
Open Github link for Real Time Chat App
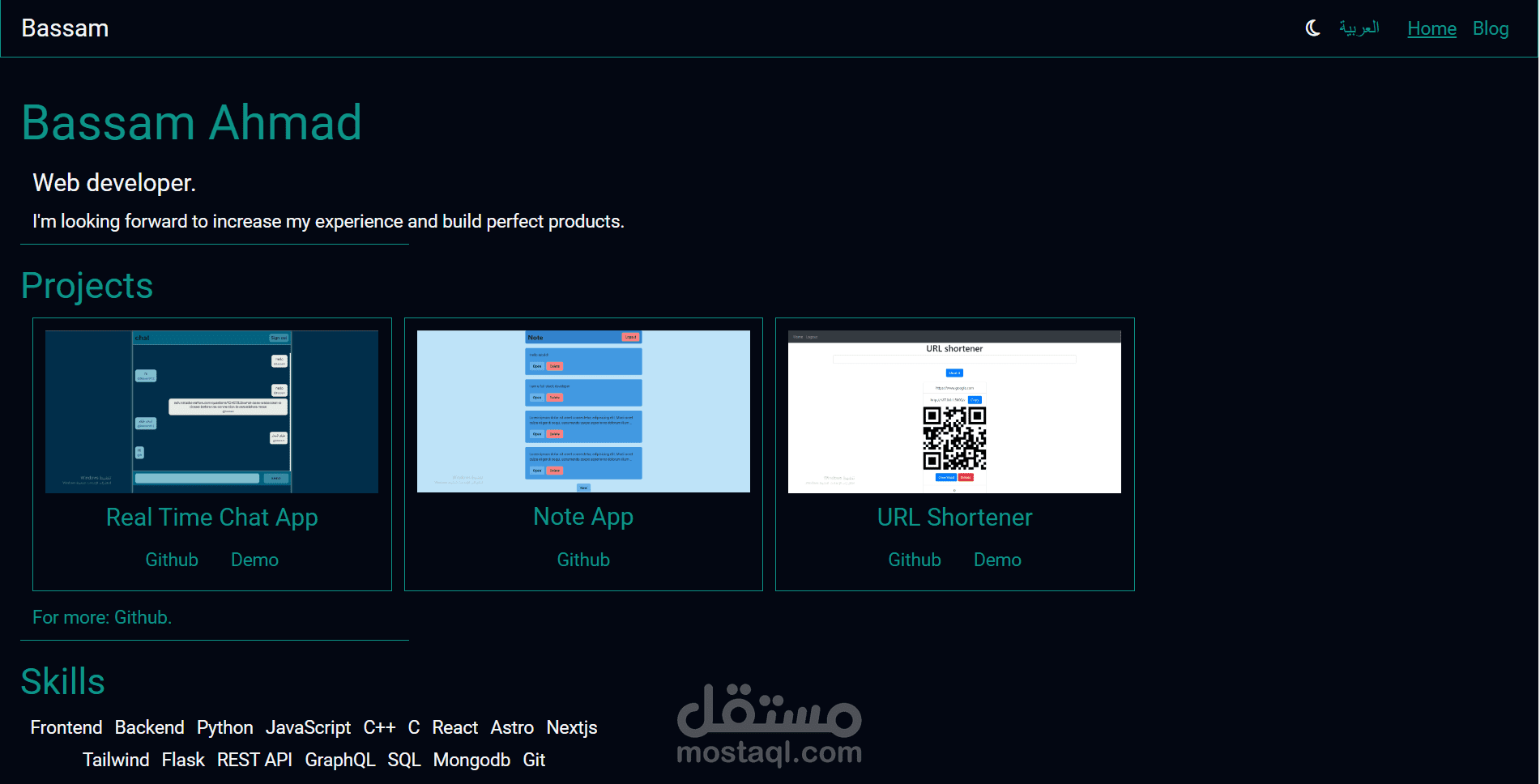[x=172, y=560]
